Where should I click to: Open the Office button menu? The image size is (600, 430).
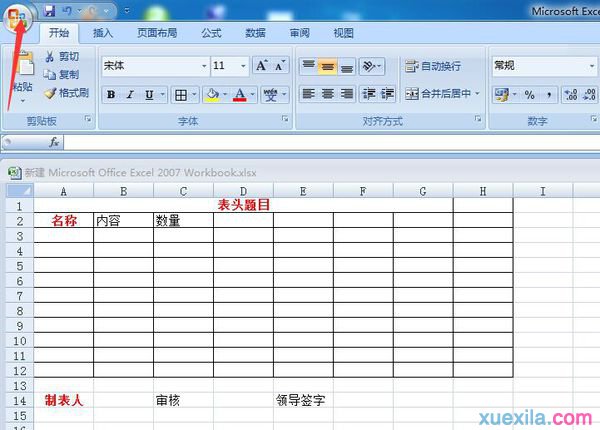point(18,17)
